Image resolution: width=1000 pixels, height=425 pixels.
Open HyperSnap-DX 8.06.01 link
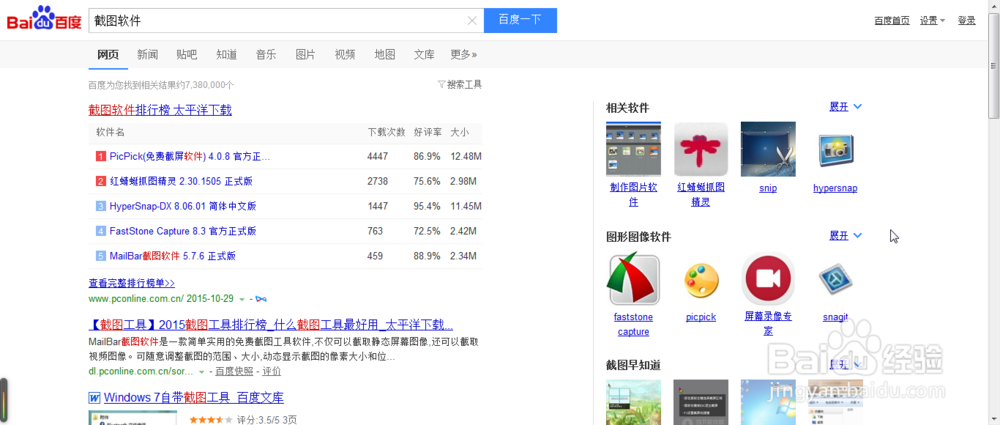[183, 206]
